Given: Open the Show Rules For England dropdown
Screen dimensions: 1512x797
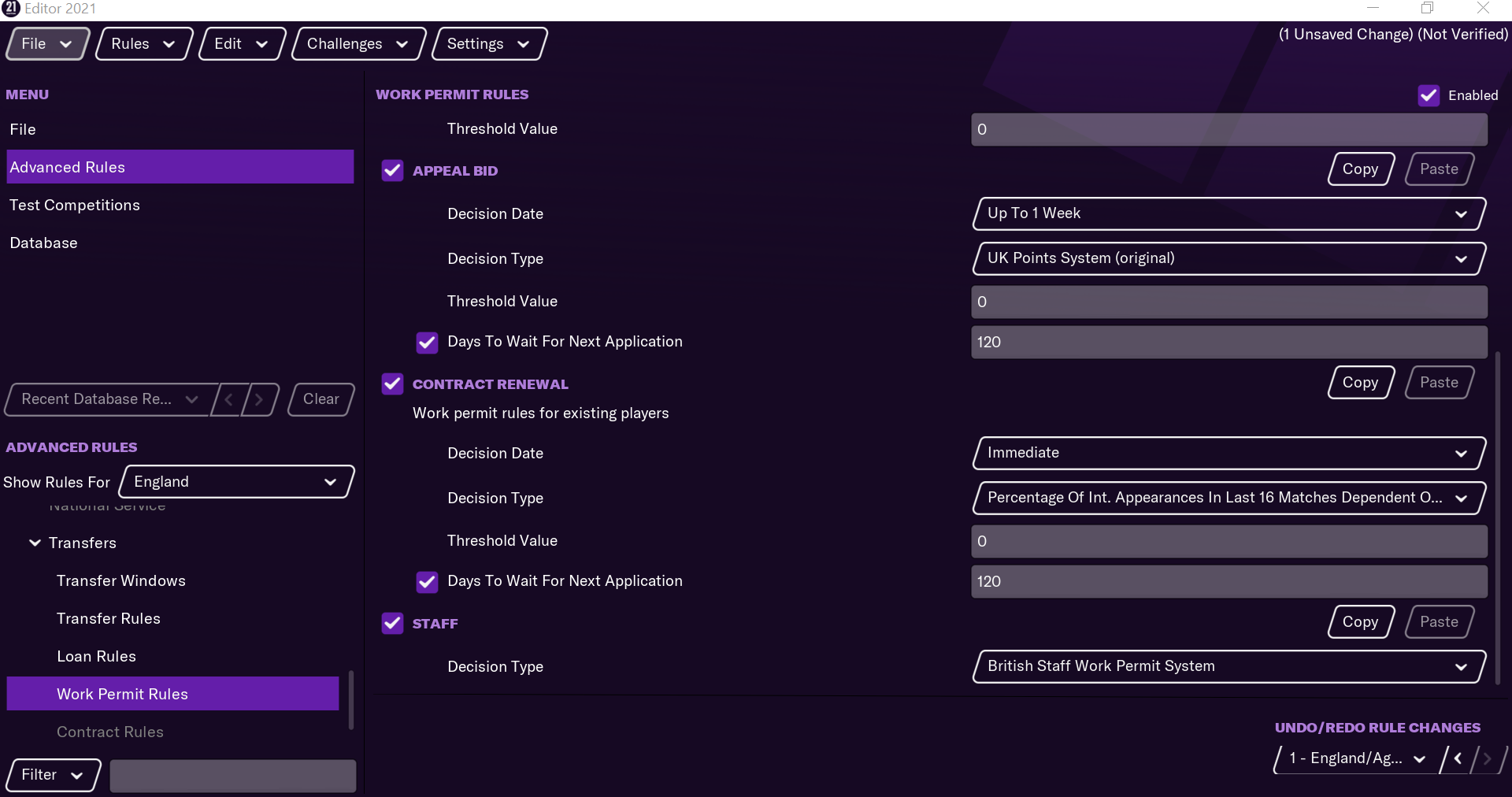Looking at the screenshot, I should pos(236,482).
